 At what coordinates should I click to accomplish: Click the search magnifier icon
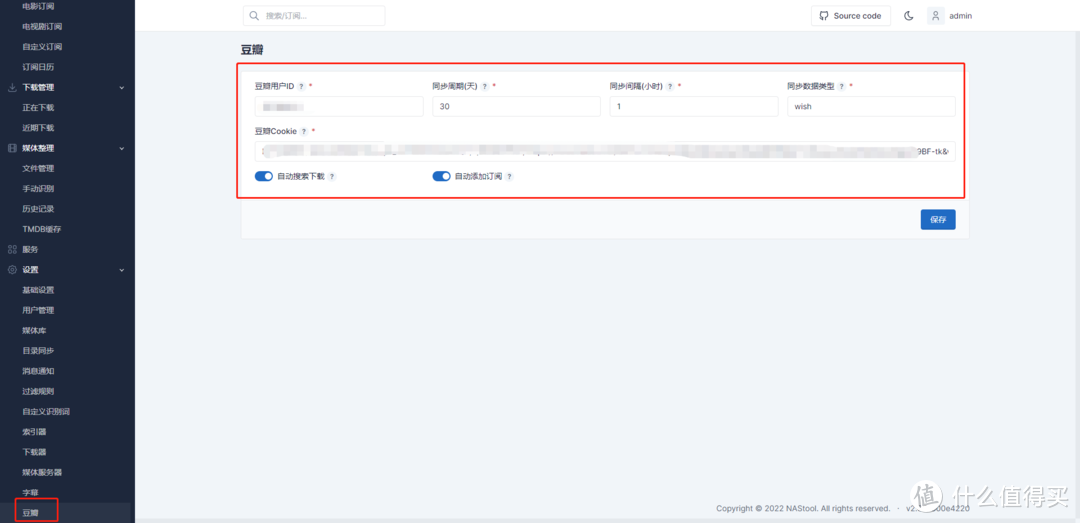pos(254,16)
